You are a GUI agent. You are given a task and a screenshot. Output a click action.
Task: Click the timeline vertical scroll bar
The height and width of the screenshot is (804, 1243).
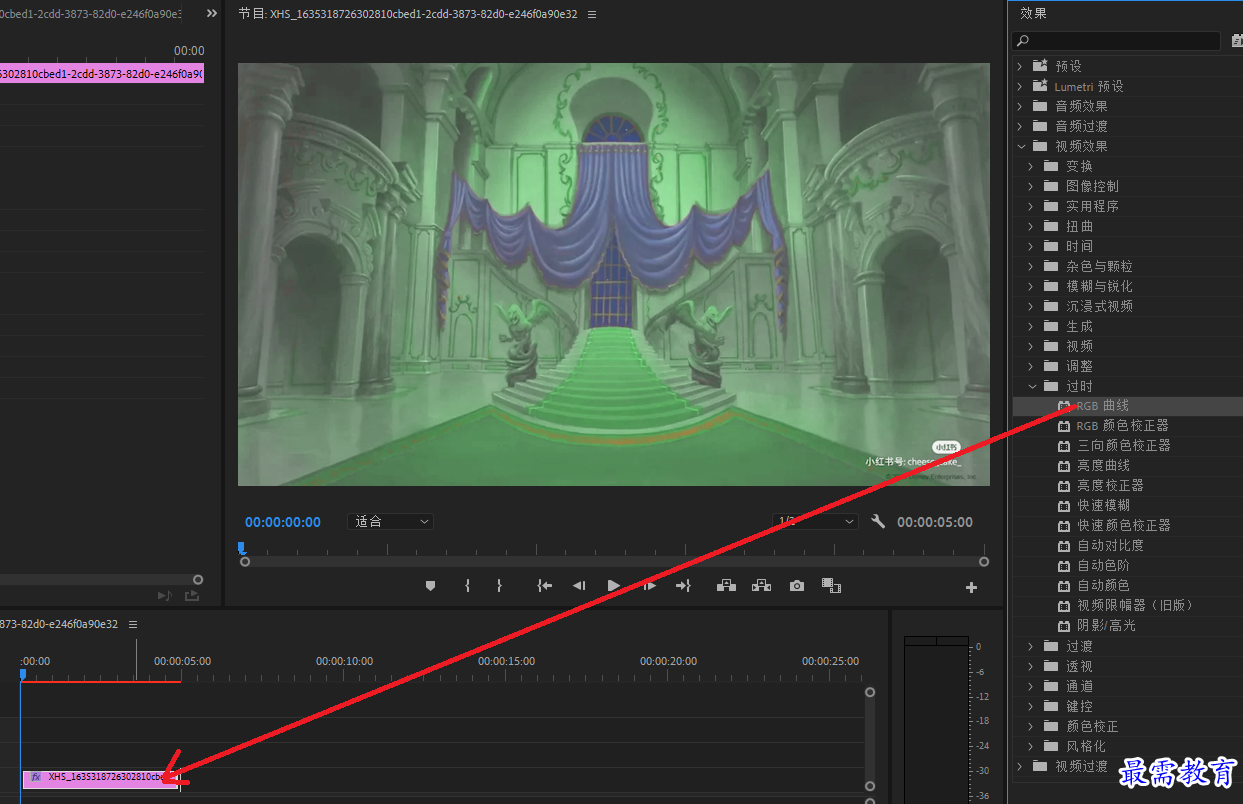coord(870,739)
